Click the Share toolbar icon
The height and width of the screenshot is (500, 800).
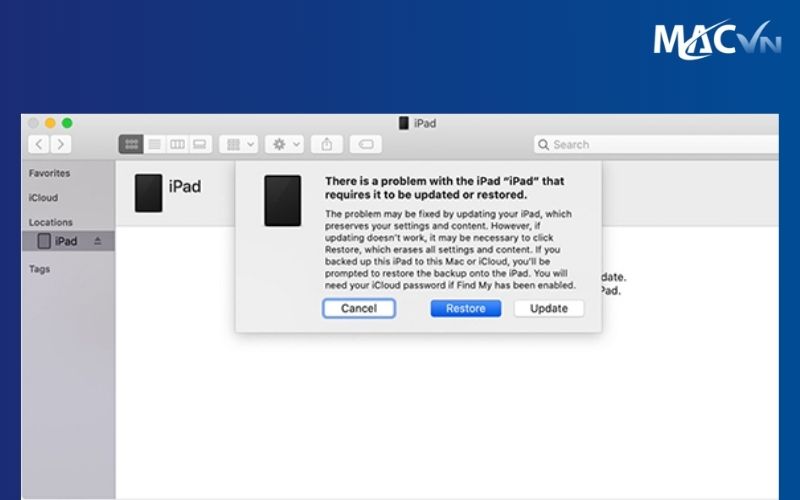327,144
